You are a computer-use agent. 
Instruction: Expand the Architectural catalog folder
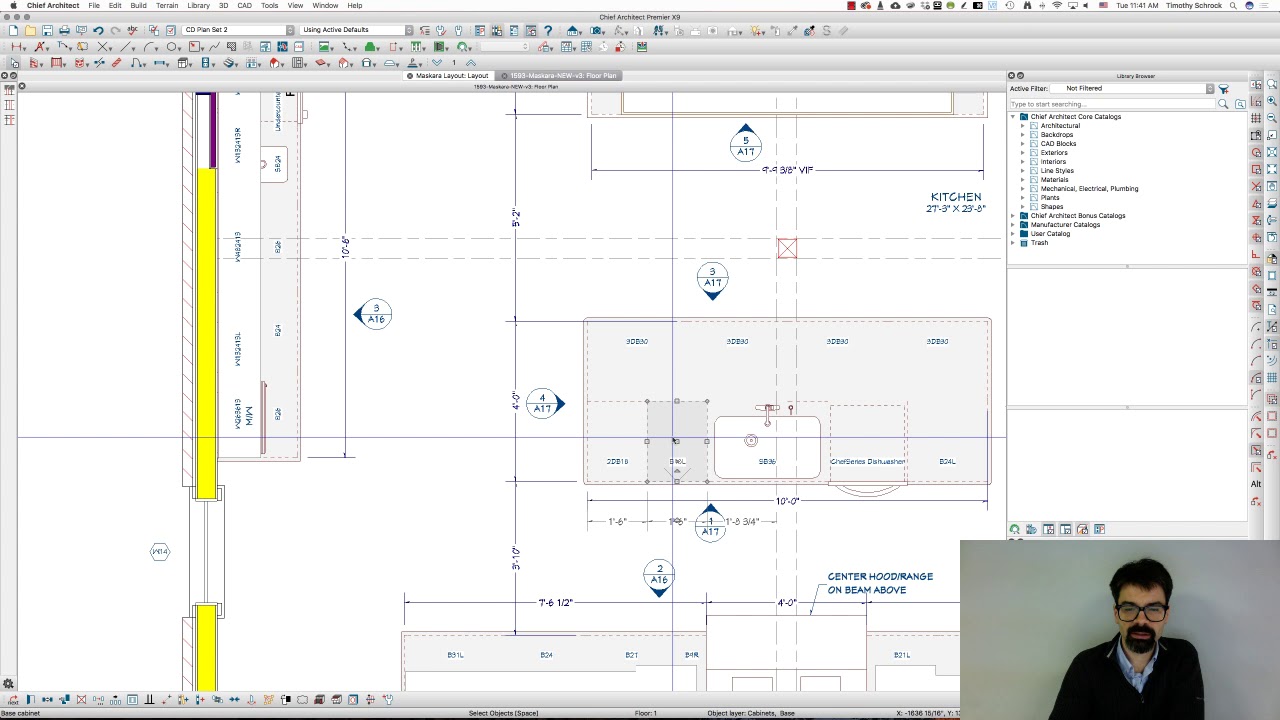coord(1023,126)
